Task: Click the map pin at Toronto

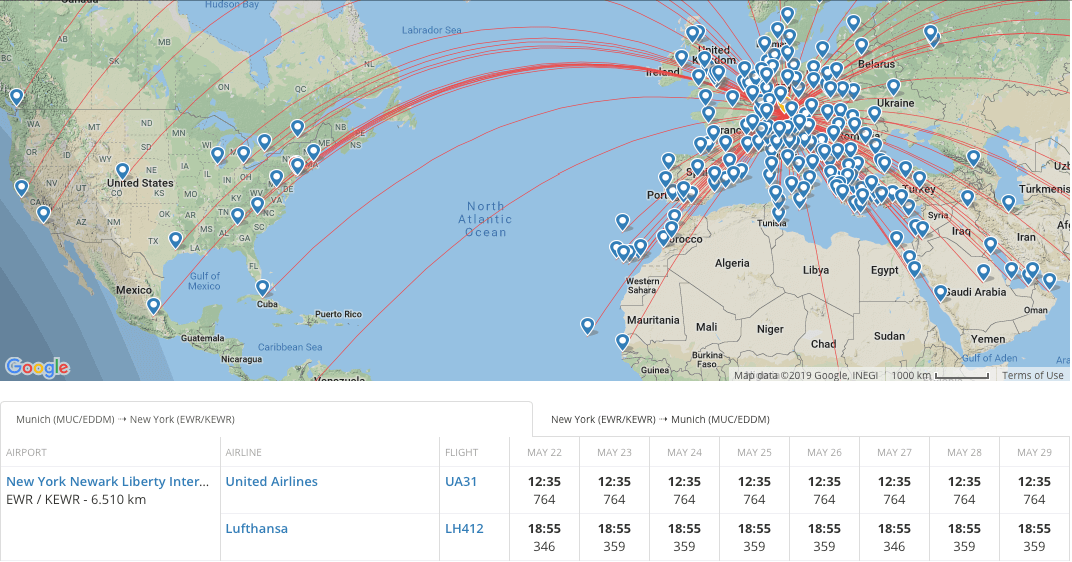Action: [265, 142]
